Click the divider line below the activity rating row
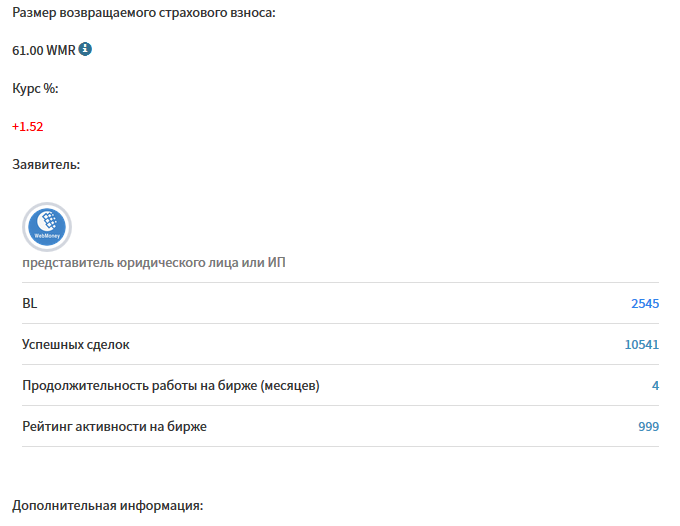This screenshot has height=526, width=680. click(340, 447)
